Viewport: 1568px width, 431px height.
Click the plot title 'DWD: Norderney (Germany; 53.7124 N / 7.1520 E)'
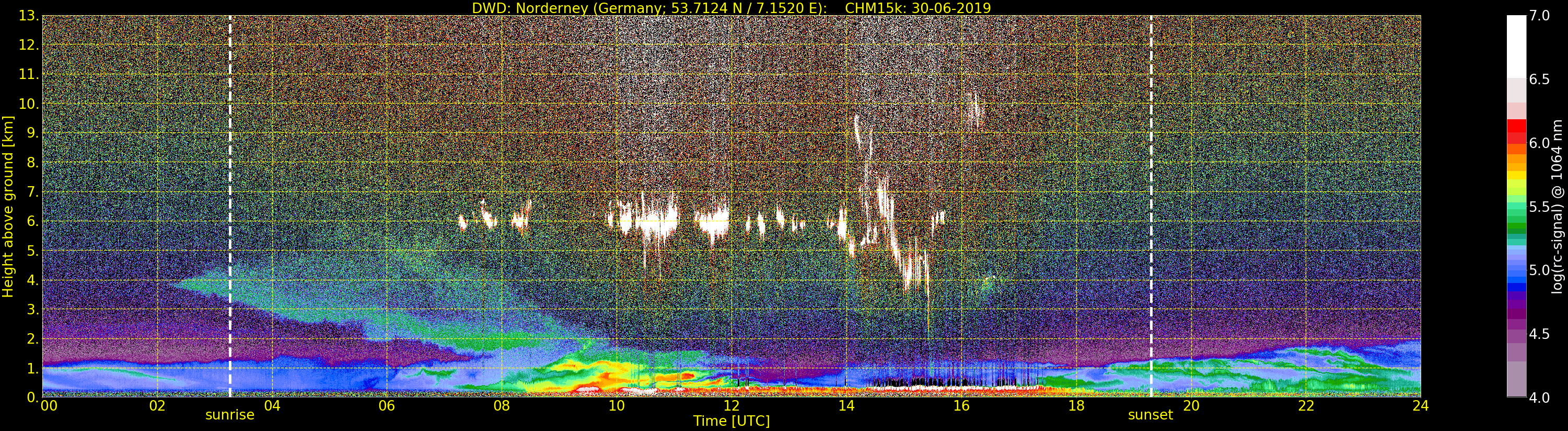649,8
